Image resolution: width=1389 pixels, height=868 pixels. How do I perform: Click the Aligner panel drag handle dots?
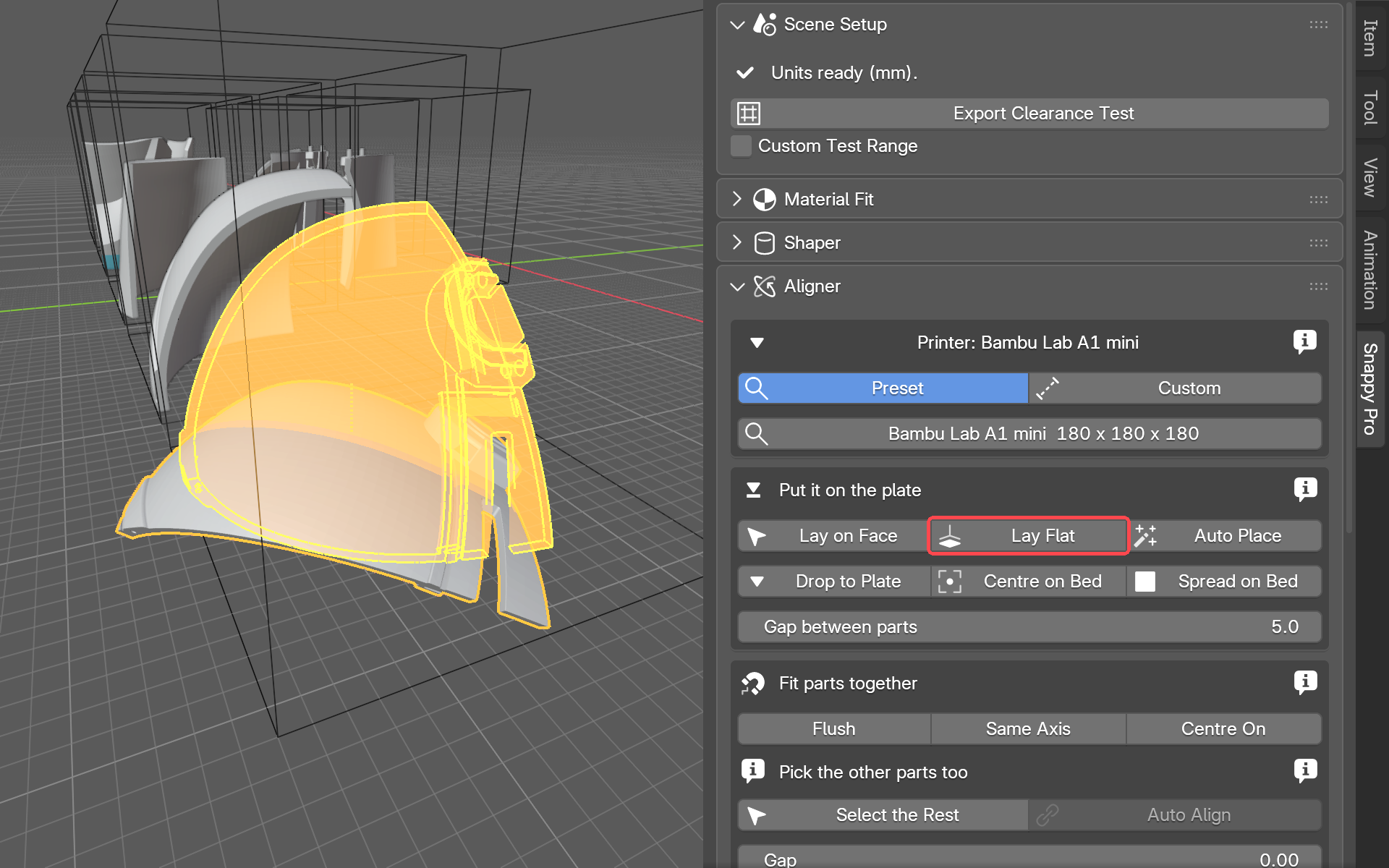click(x=1318, y=286)
